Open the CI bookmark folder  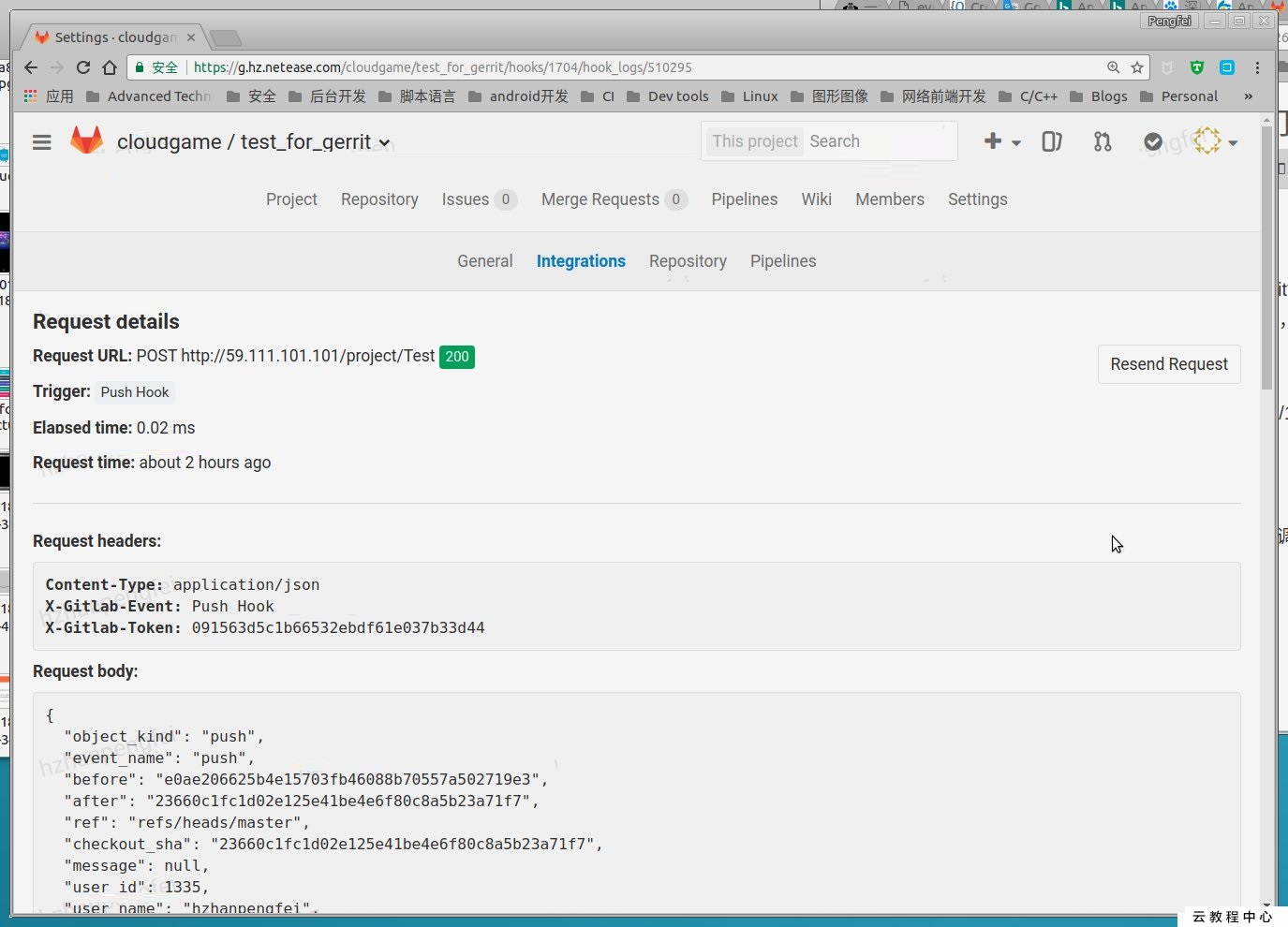(598, 96)
